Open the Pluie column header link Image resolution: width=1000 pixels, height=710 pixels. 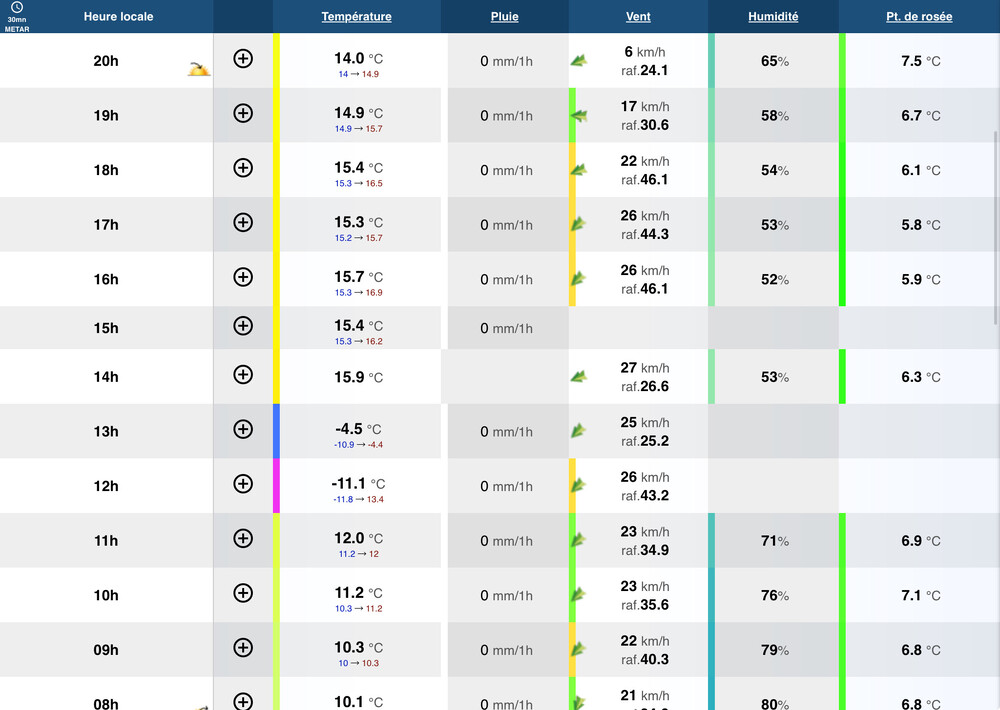(x=505, y=17)
